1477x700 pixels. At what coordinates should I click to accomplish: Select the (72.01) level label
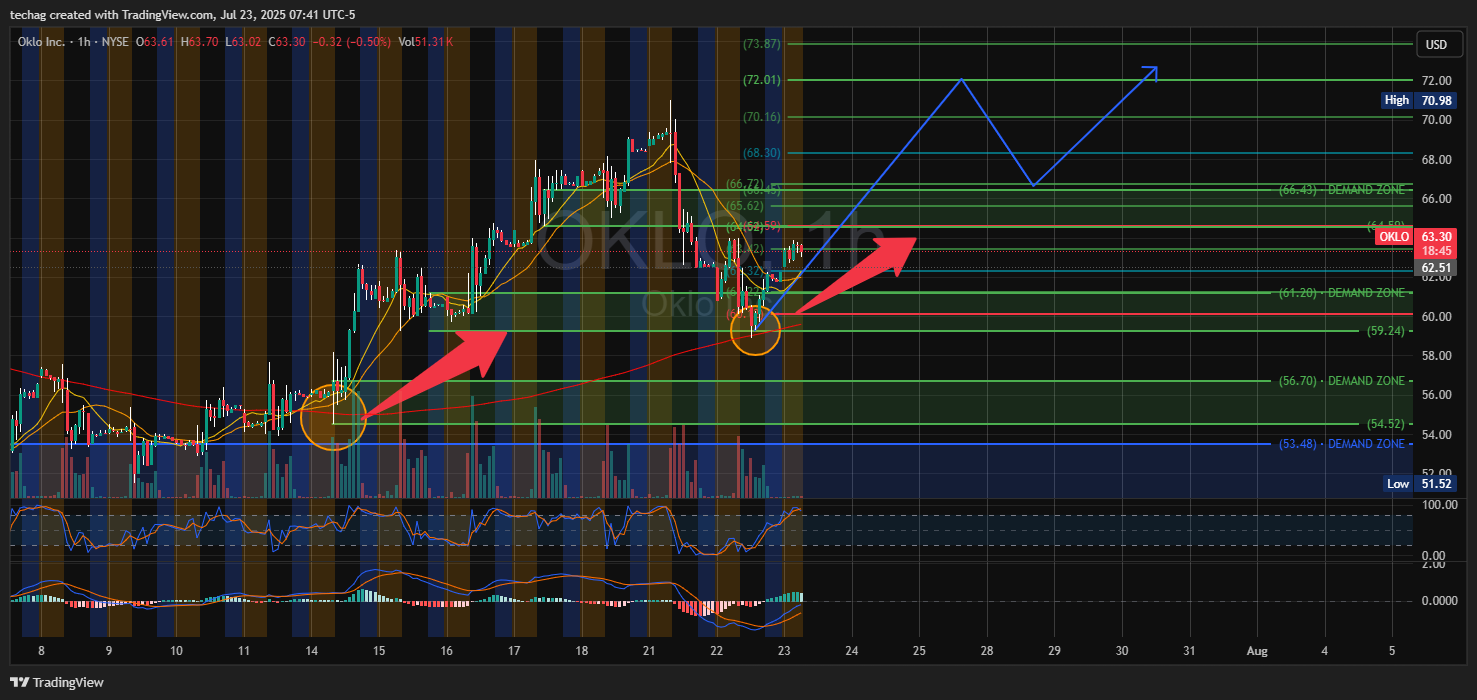point(761,79)
